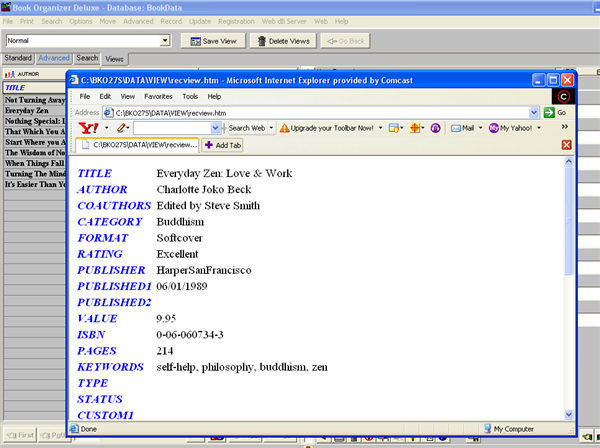600x448 pixels.
Task: Open the My Yahoo! dropdown arrow
Action: (x=539, y=128)
